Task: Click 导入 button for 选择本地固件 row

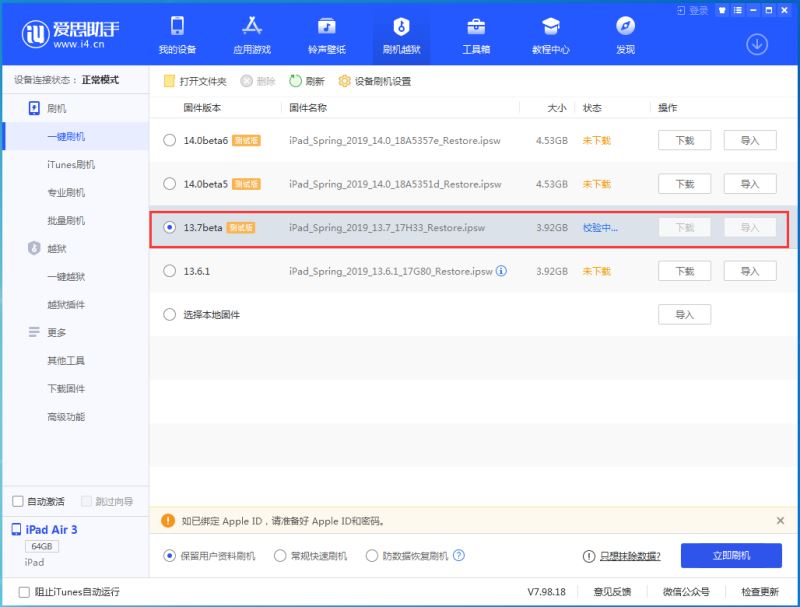Action: pyautogui.click(x=684, y=315)
